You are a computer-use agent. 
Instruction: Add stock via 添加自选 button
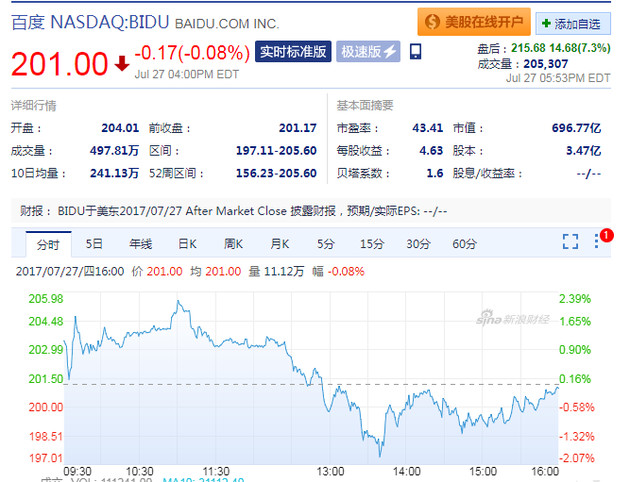573,24
